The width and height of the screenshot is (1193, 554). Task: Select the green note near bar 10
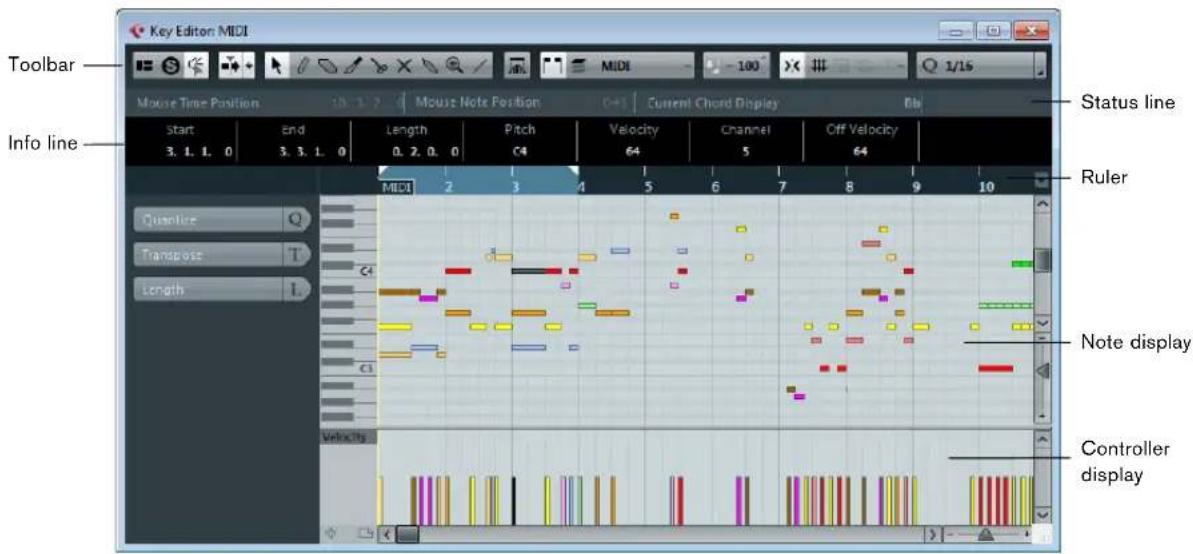click(1022, 264)
